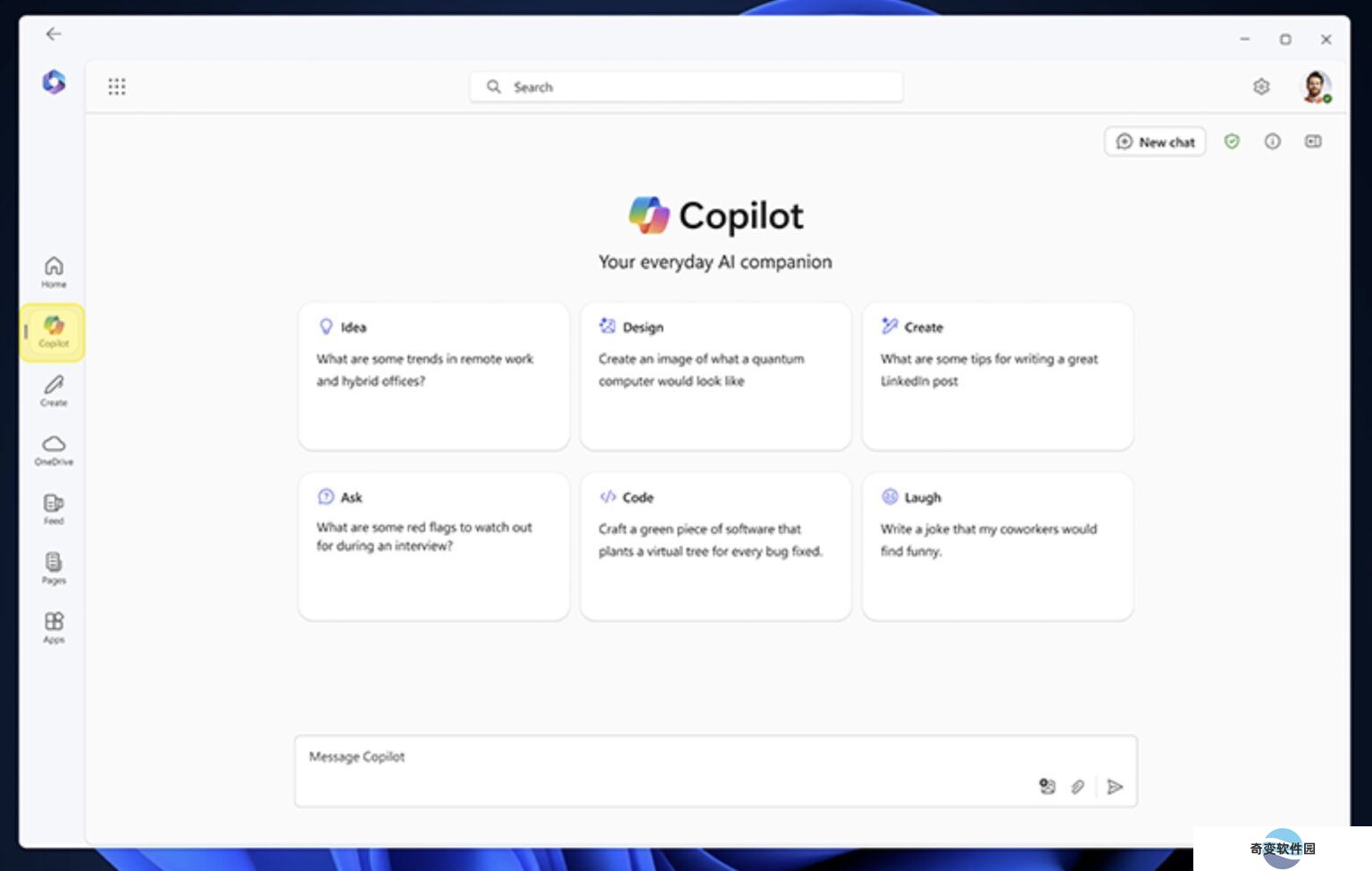Minimize the Copilot window

coord(1244,39)
